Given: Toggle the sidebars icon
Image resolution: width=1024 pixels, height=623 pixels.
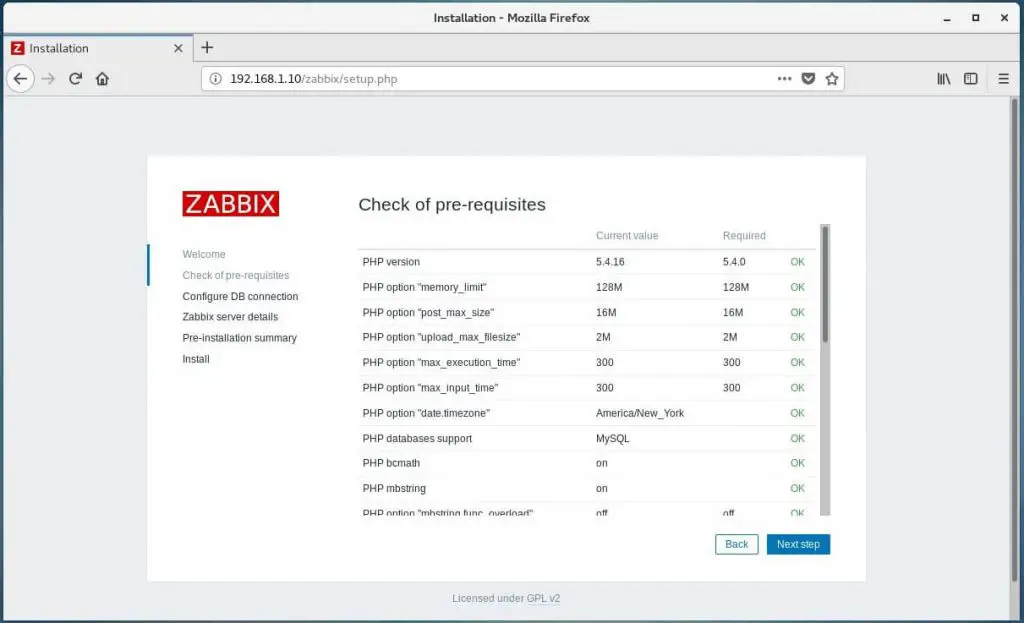Looking at the screenshot, I should 970,79.
